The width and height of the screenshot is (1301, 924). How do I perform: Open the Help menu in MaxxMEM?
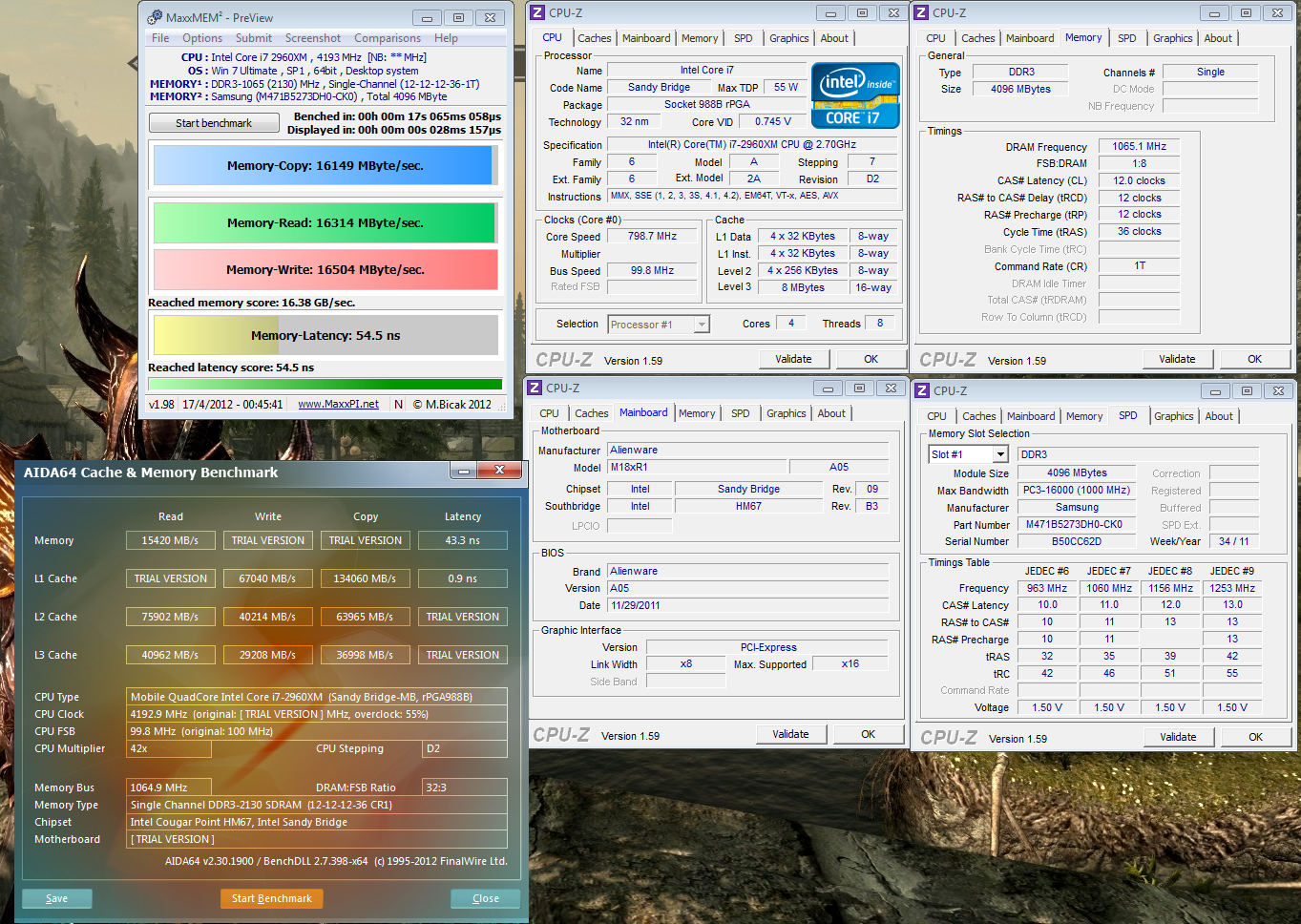446,38
